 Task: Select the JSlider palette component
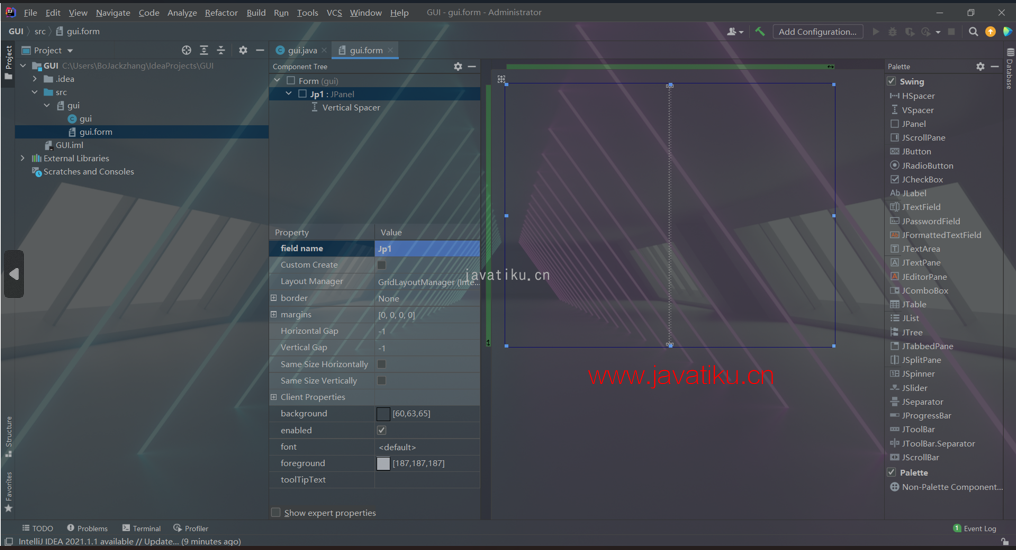tap(914, 388)
